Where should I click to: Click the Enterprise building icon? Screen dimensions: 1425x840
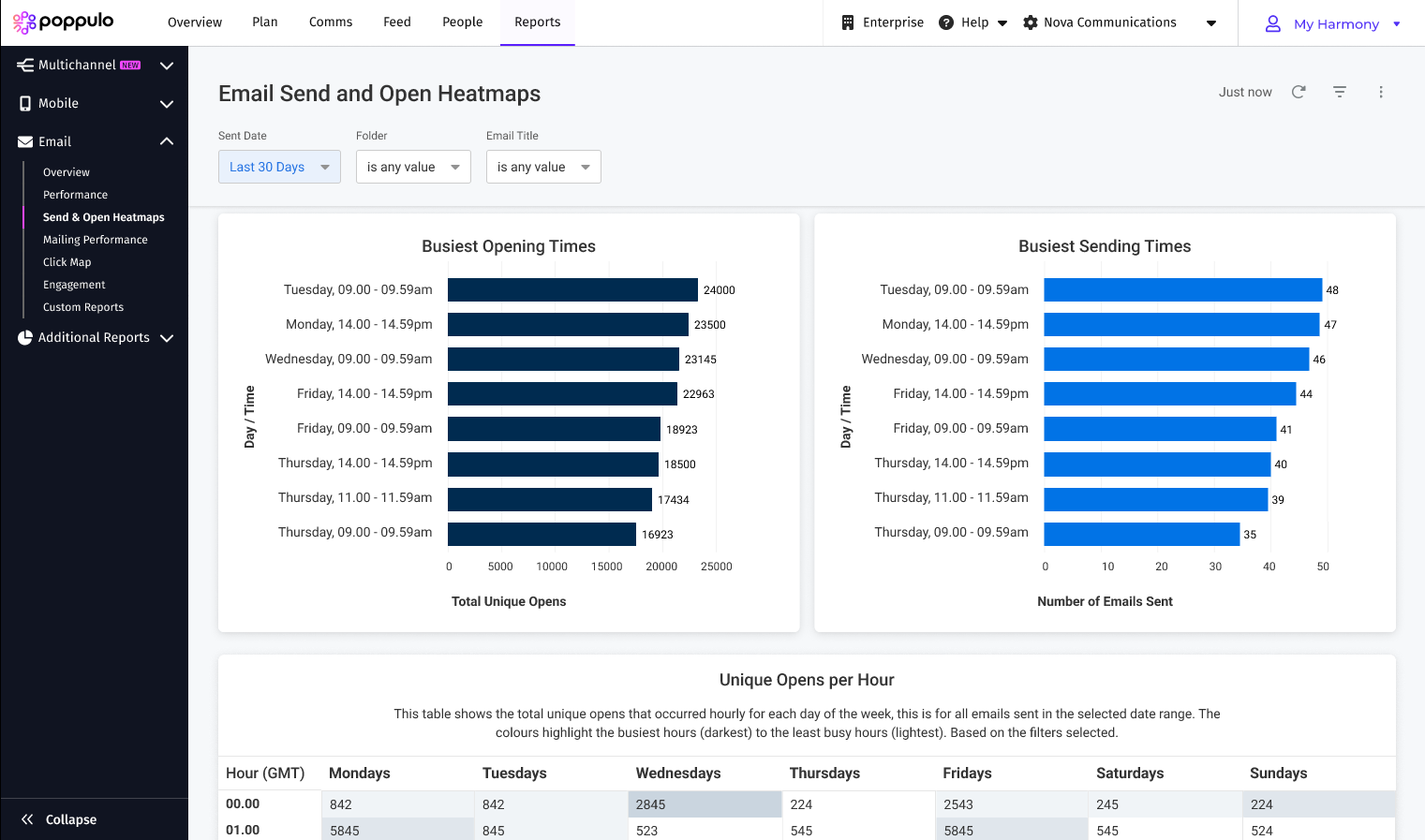point(848,22)
